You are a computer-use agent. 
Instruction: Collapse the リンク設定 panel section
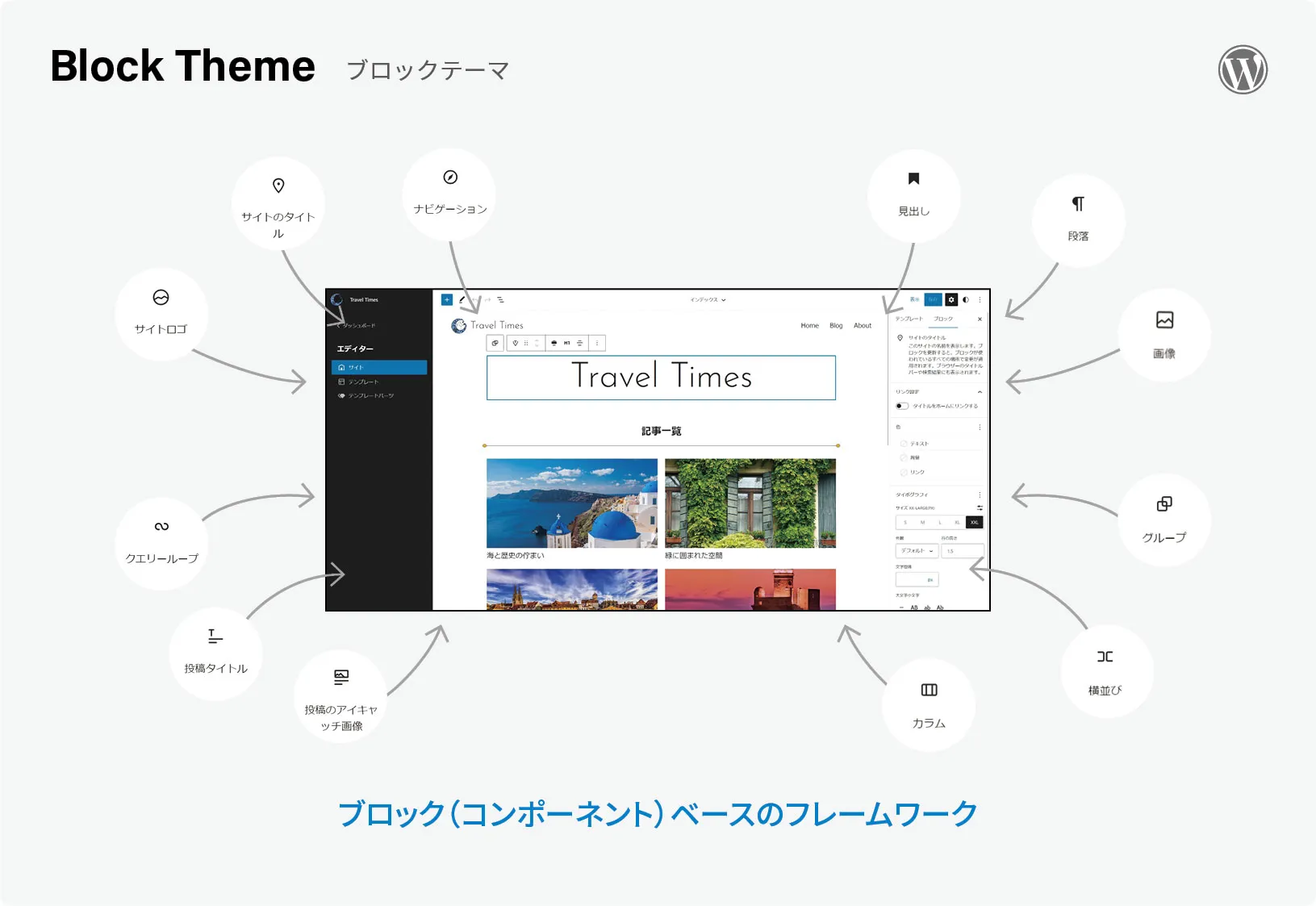980,391
